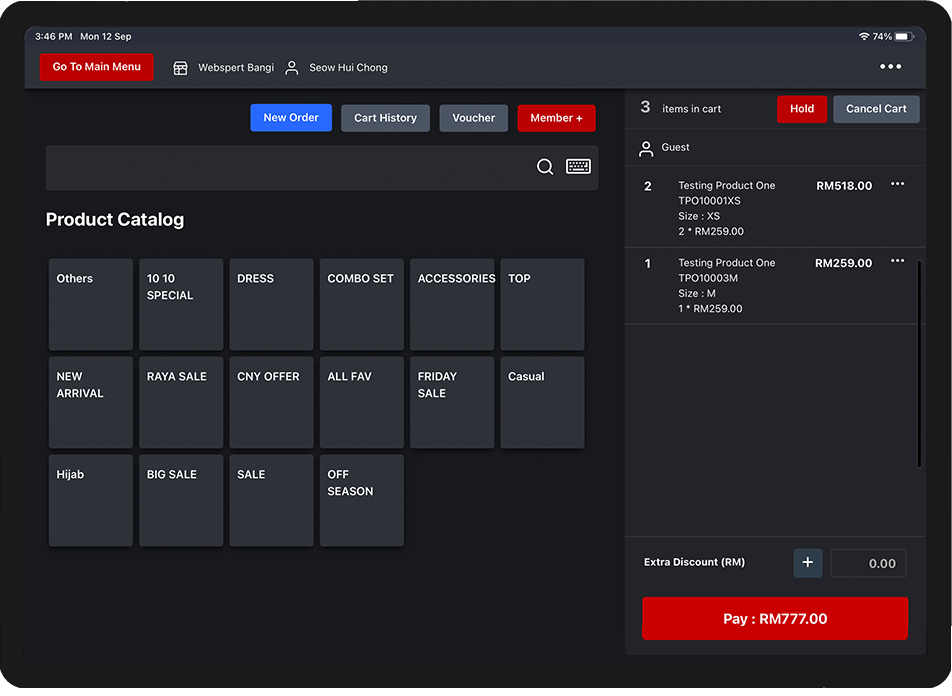Image resolution: width=952 pixels, height=696 pixels.
Task: Click the Guest customer icon
Action: (646, 148)
